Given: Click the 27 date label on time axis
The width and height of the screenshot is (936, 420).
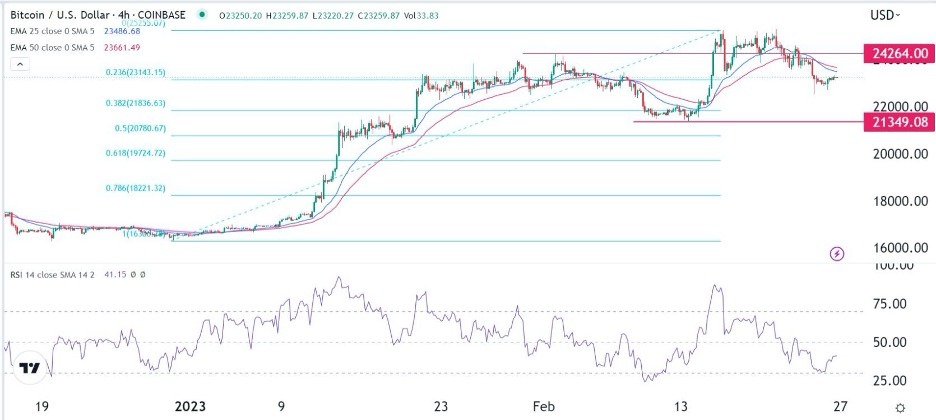Looking at the screenshot, I should tap(840, 407).
